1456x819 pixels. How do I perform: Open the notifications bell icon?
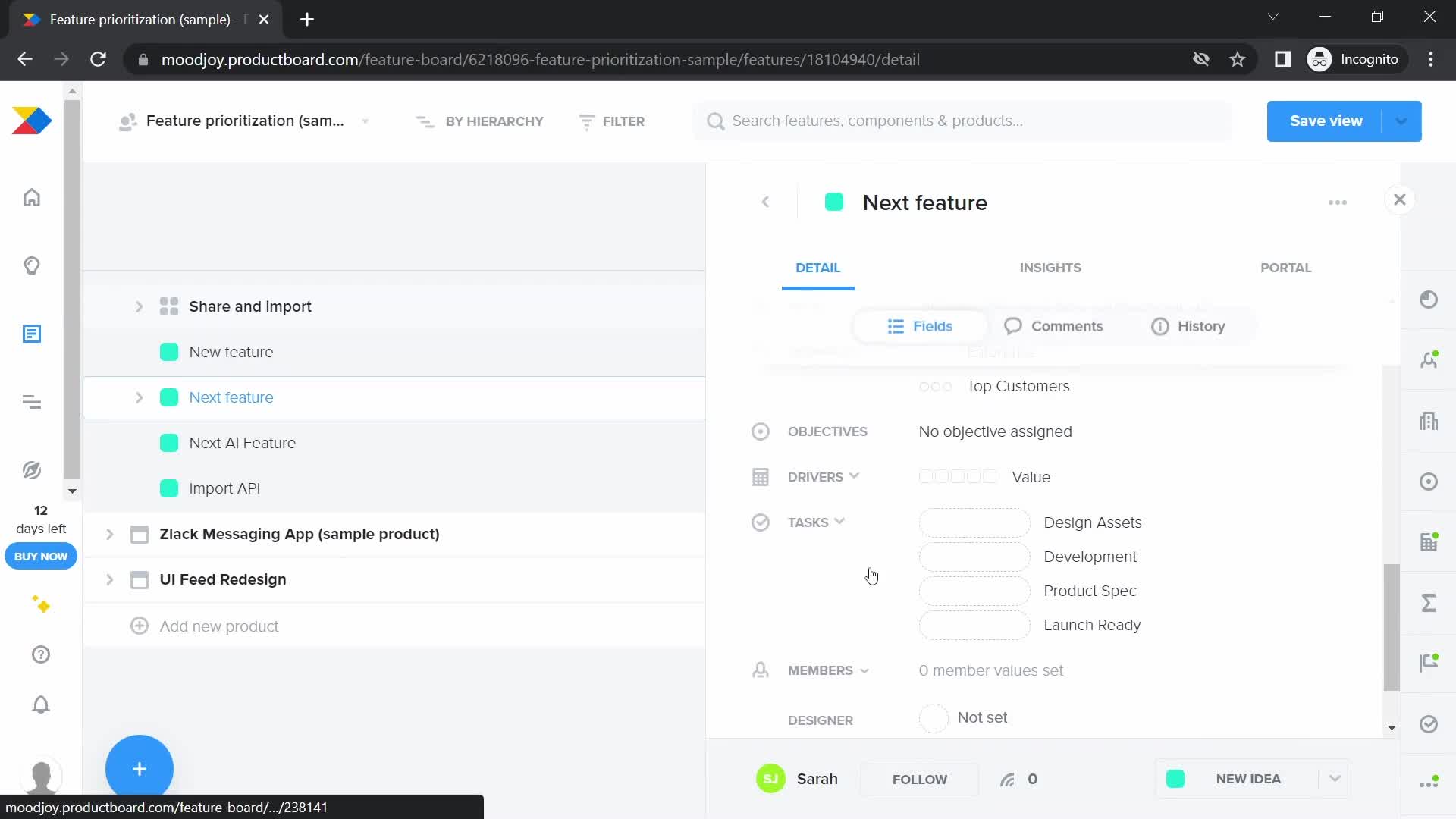[x=41, y=704]
